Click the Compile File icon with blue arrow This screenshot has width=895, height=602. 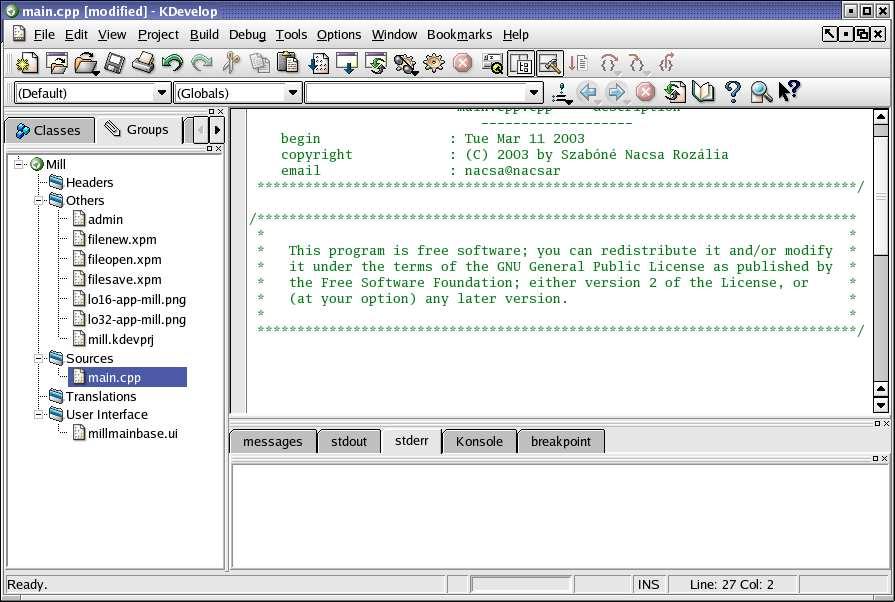[318, 63]
